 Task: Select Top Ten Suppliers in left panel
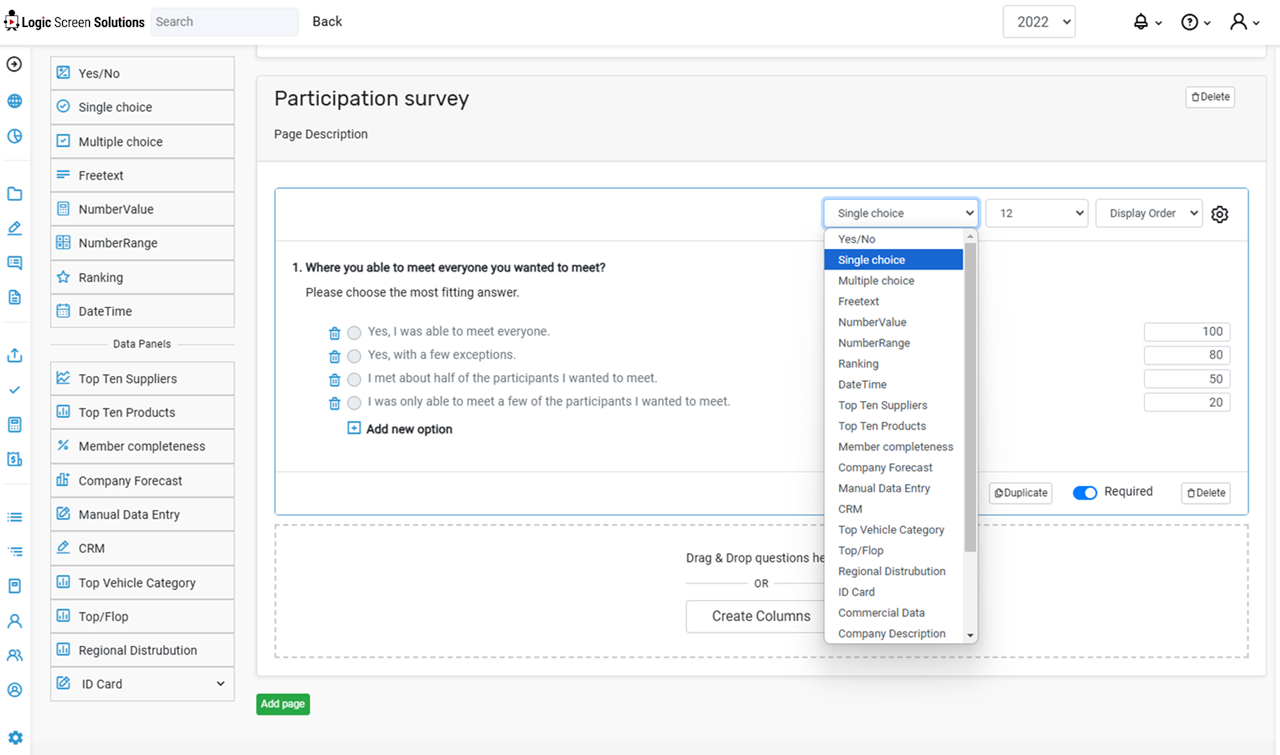click(142, 379)
